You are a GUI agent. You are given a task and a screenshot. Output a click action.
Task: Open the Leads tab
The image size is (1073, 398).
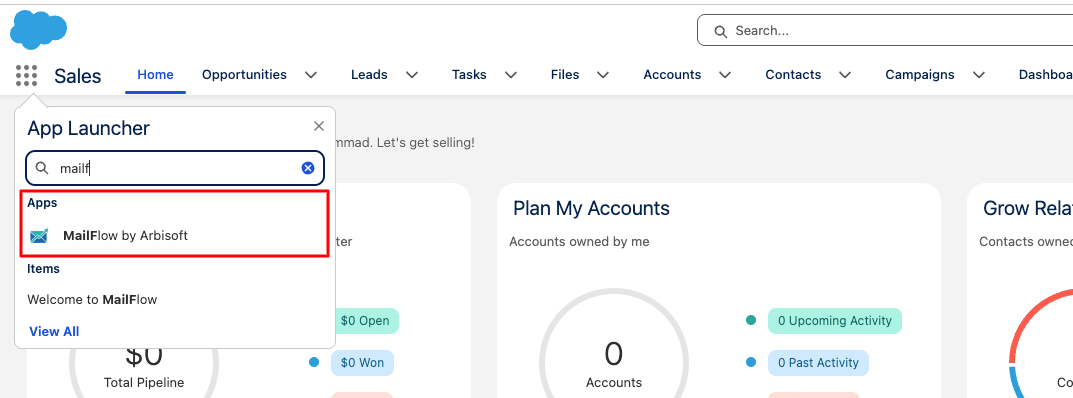(370, 75)
